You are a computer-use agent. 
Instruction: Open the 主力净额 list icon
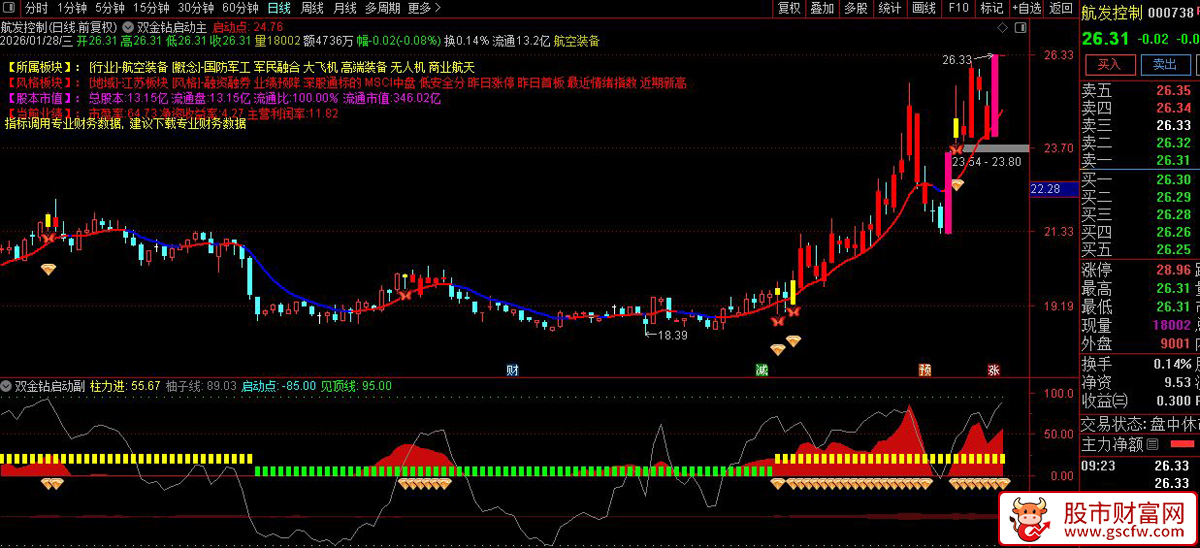[x=1152, y=444]
